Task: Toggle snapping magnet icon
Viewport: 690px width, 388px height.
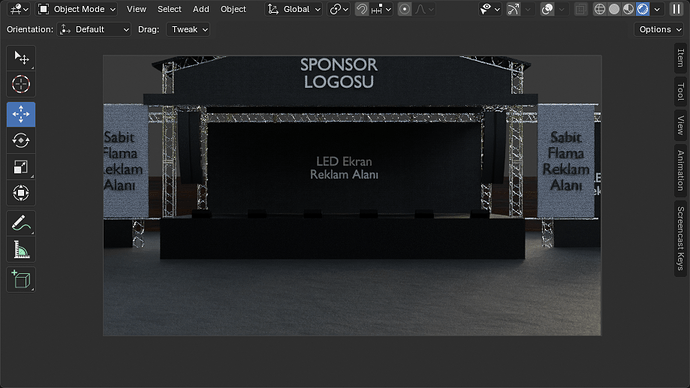Action: pyautogui.click(x=362, y=9)
